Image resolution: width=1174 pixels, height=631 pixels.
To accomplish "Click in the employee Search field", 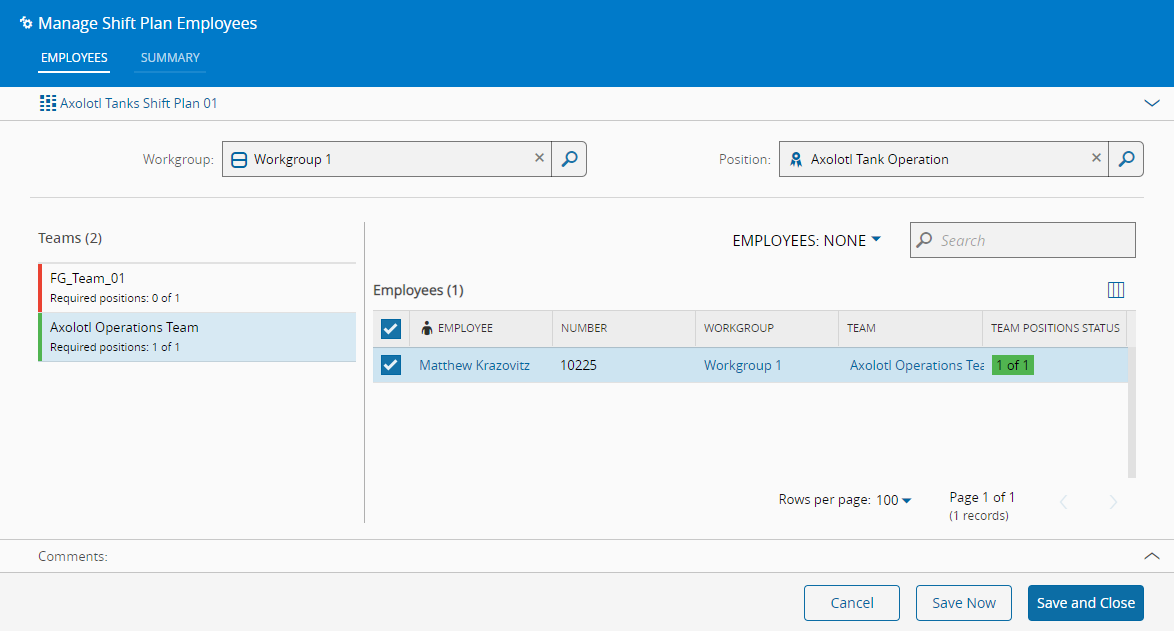I will 1030,240.
